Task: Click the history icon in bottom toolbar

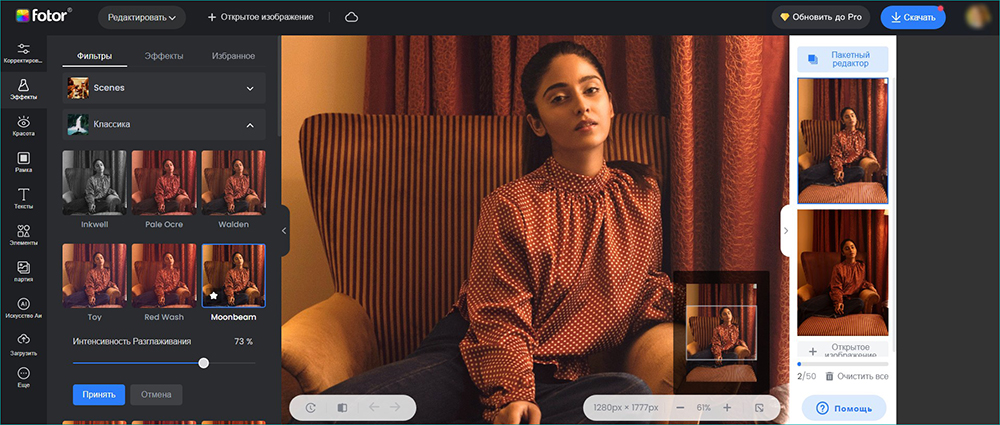Action: point(311,408)
